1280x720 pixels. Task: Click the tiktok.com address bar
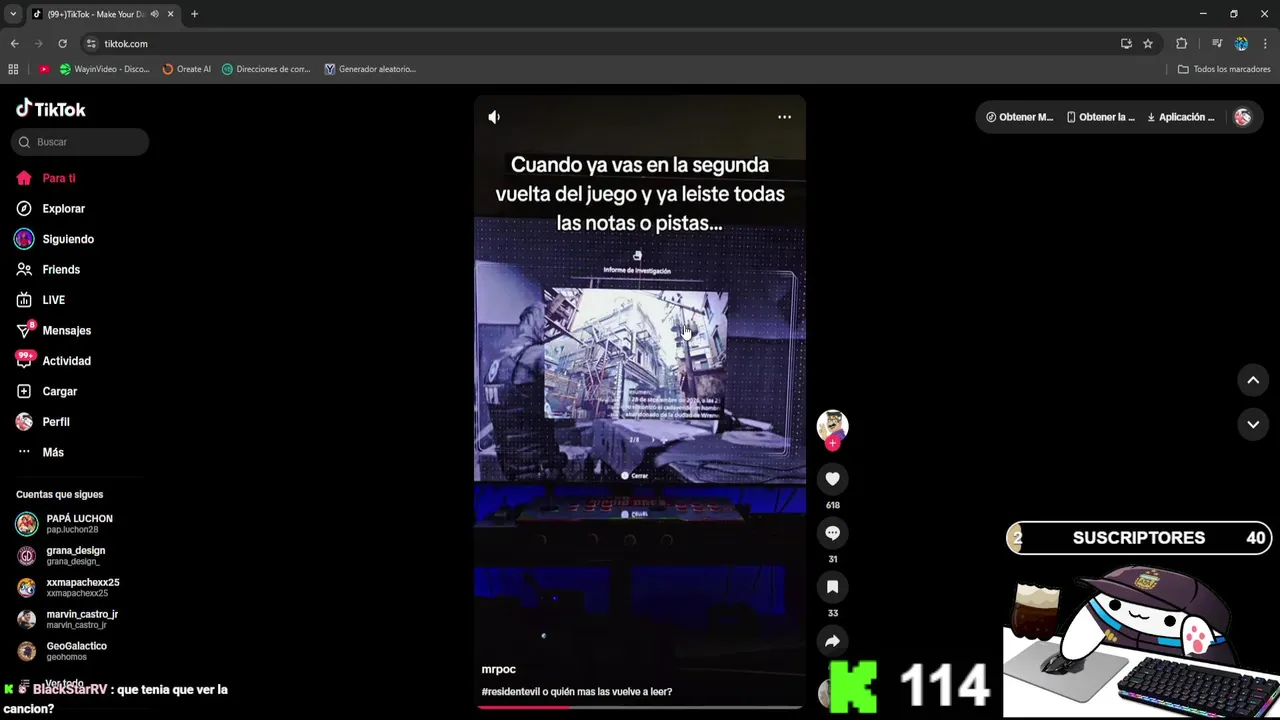600,44
